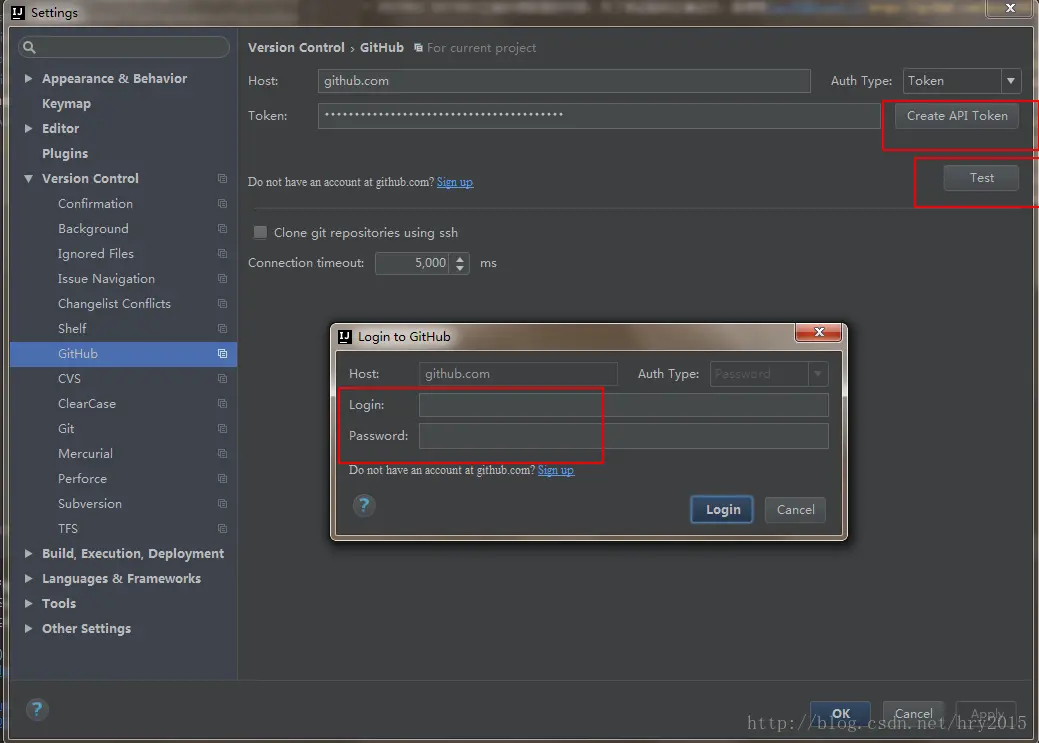Close the Login to GitHub dialog
Viewport: 1039px width, 743px height.
[819, 332]
